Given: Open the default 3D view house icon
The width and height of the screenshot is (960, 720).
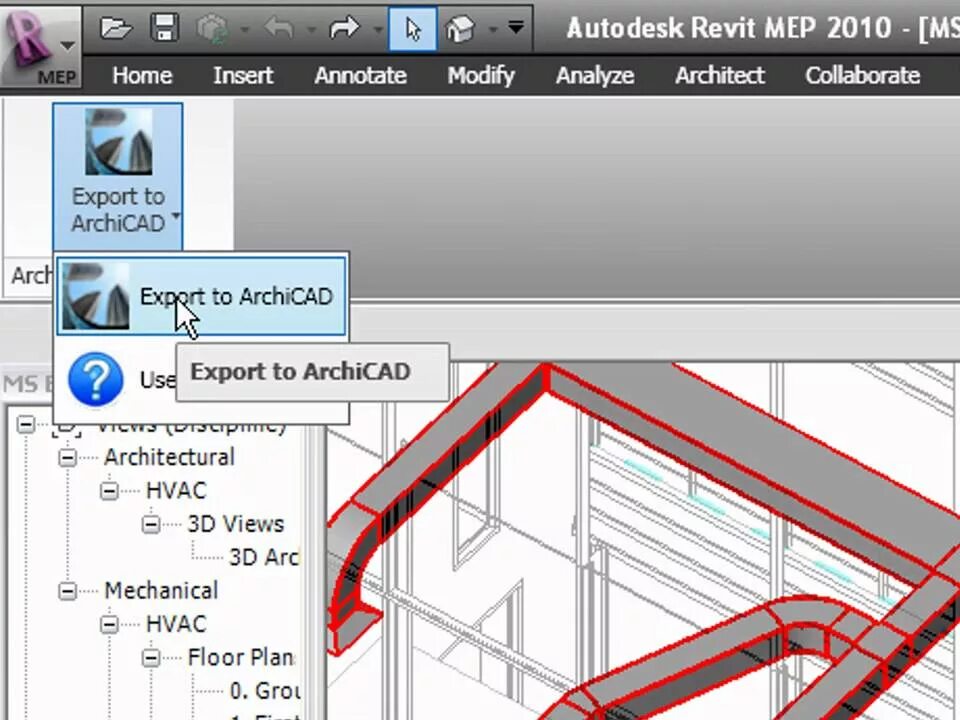Looking at the screenshot, I should (x=460, y=29).
